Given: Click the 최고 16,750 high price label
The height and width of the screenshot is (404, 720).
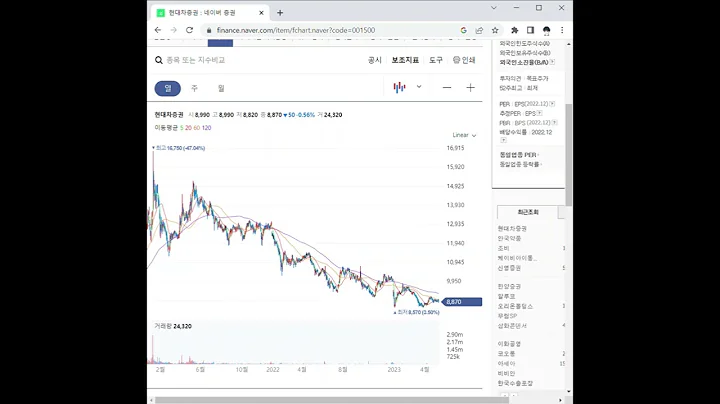Looking at the screenshot, I should [179, 148].
